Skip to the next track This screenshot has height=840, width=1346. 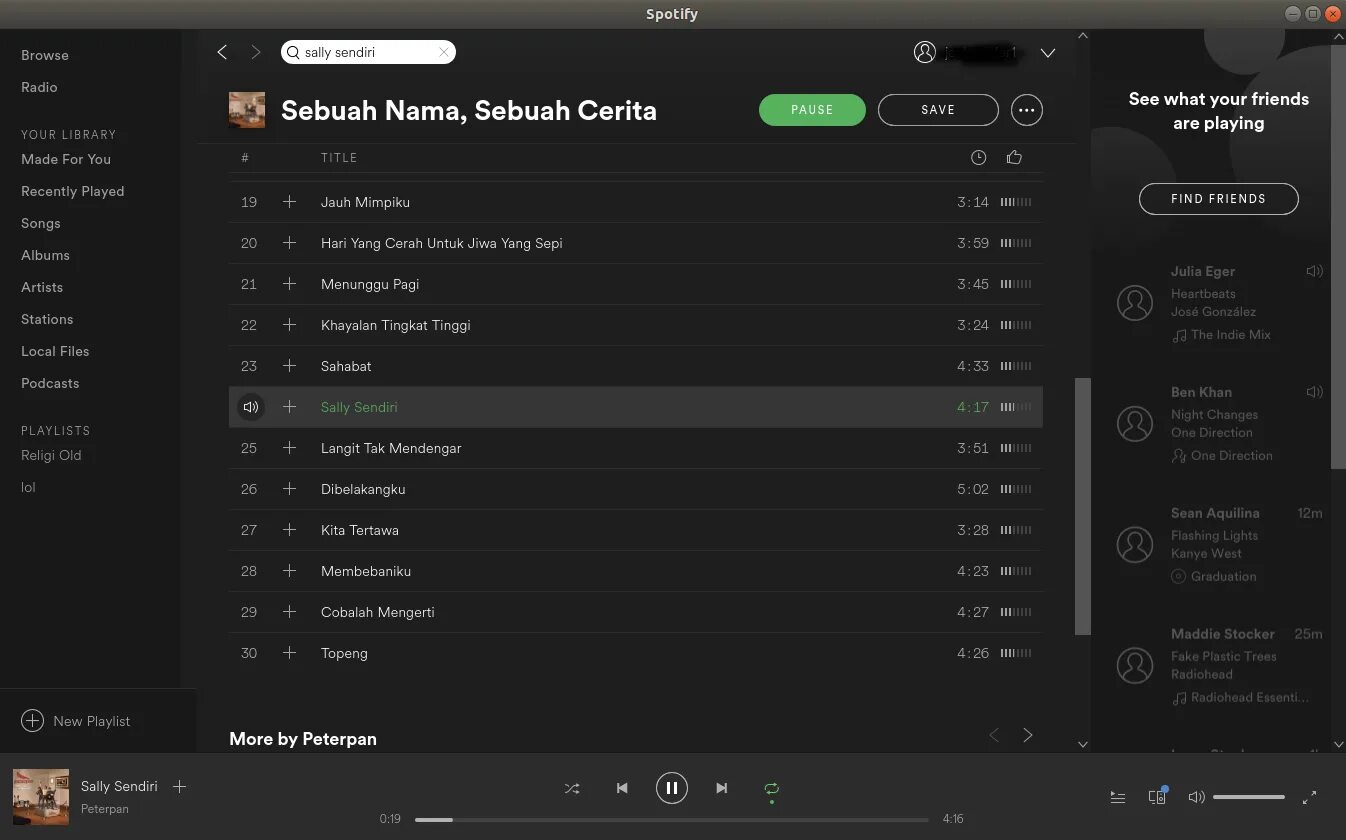click(721, 788)
